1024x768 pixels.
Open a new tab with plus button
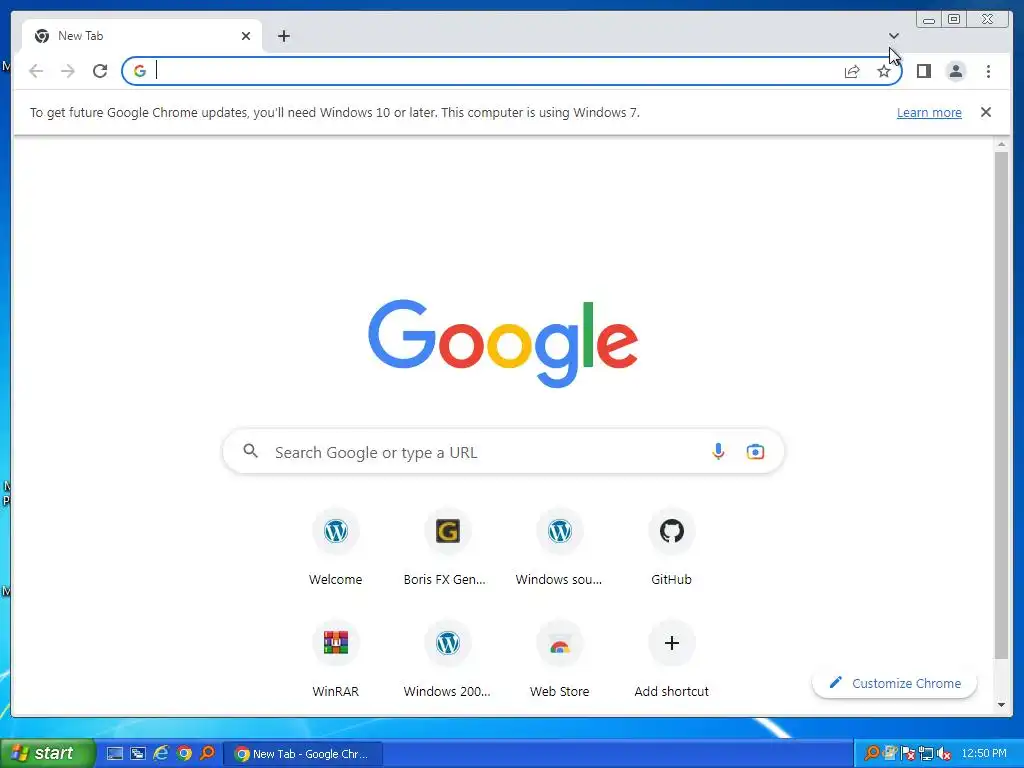coord(283,36)
